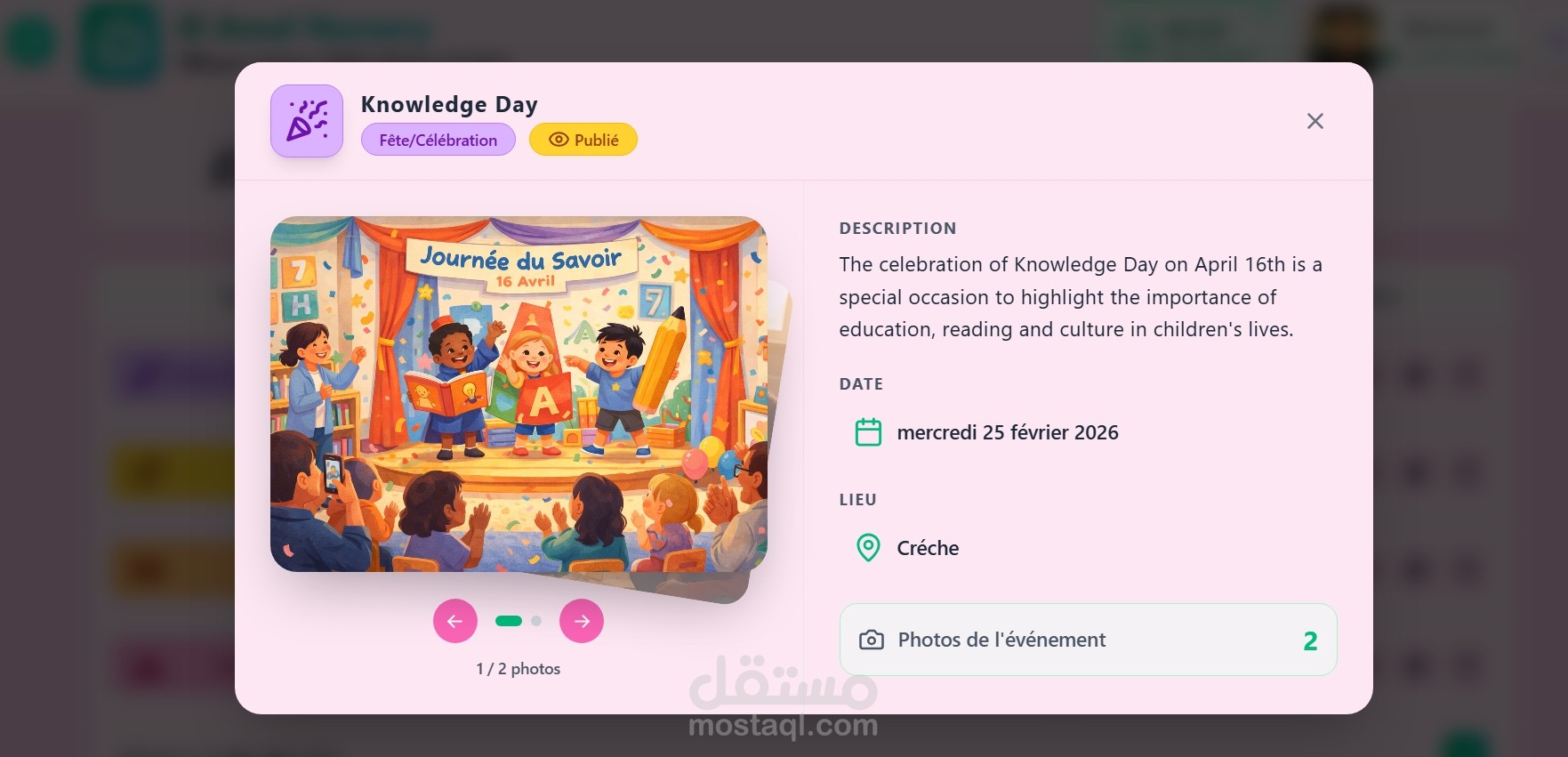Go to the next photo arrow
Screen dimensions: 1568x757
[582, 621]
